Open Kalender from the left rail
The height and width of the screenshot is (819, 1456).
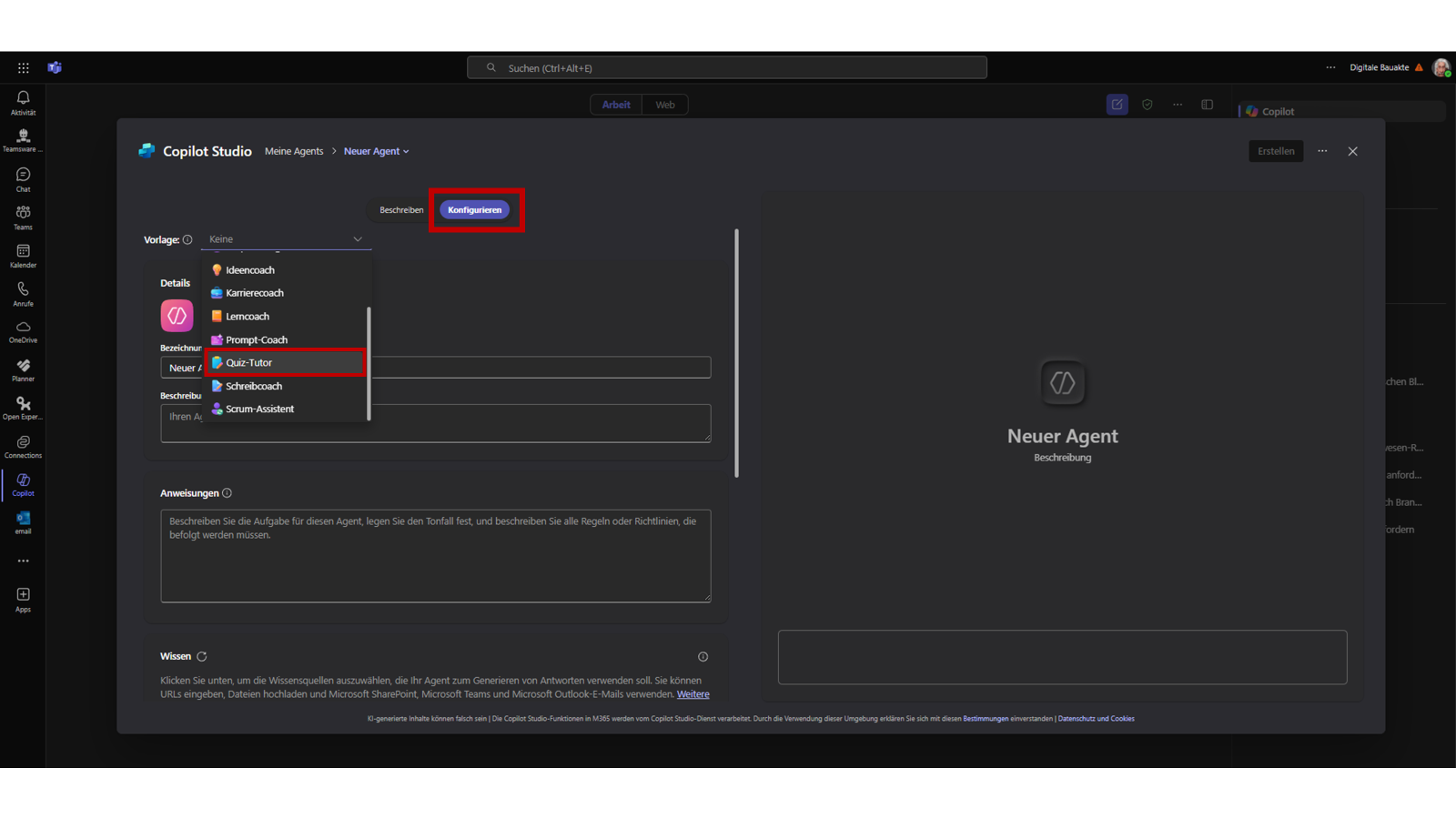click(23, 255)
